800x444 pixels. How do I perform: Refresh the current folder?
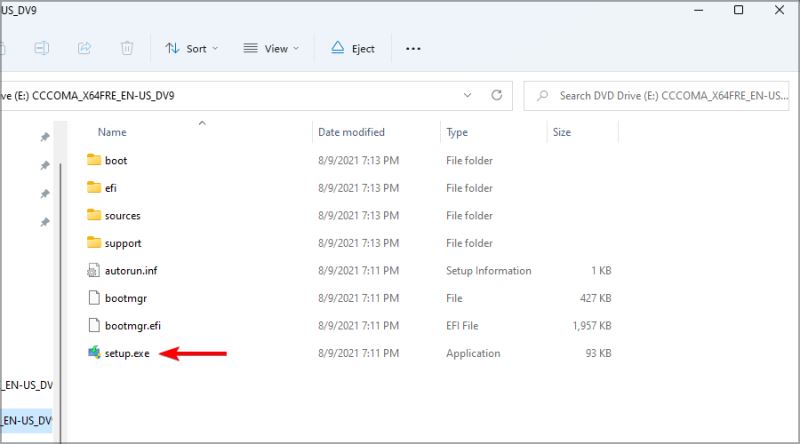coord(495,96)
